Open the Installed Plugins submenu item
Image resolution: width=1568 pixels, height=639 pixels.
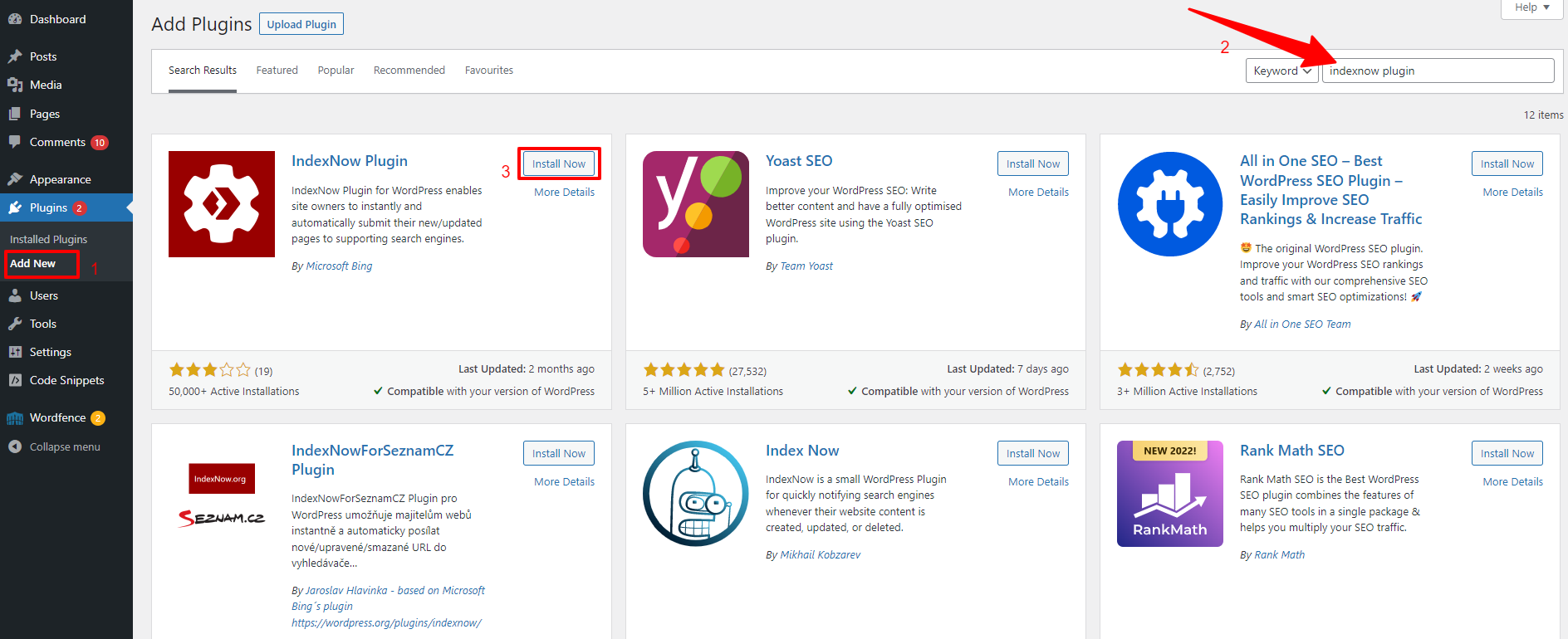[48, 239]
